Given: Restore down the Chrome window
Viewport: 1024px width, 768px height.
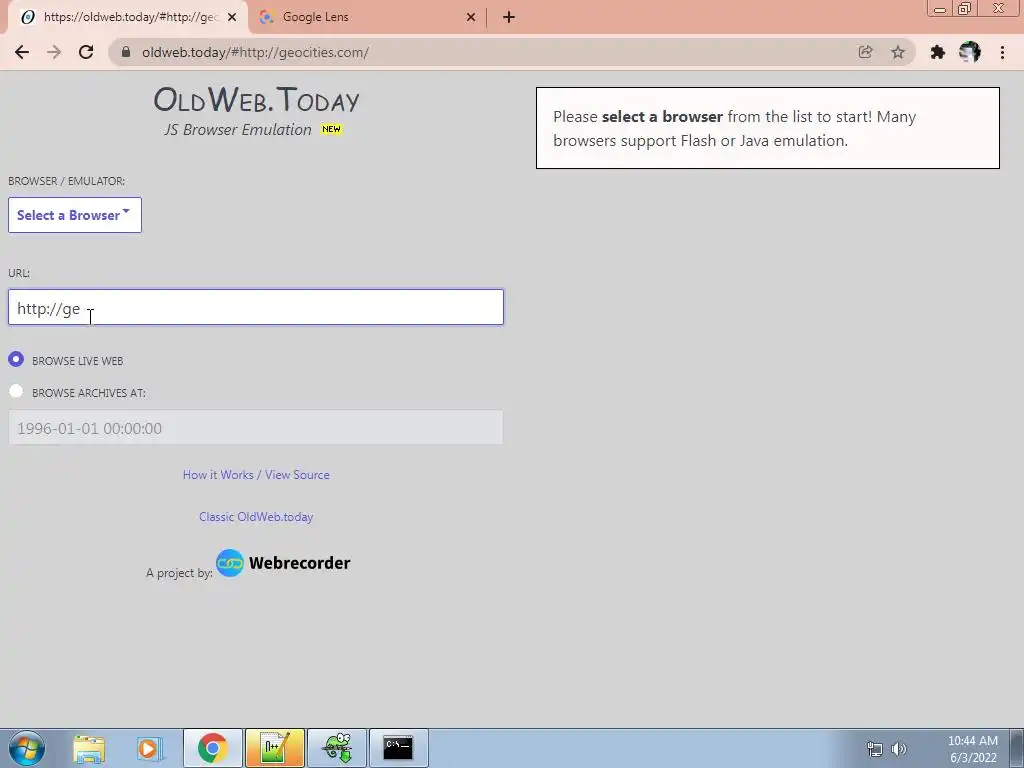Looking at the screenshot, I should pyautogui.click(x=965, y=9).
